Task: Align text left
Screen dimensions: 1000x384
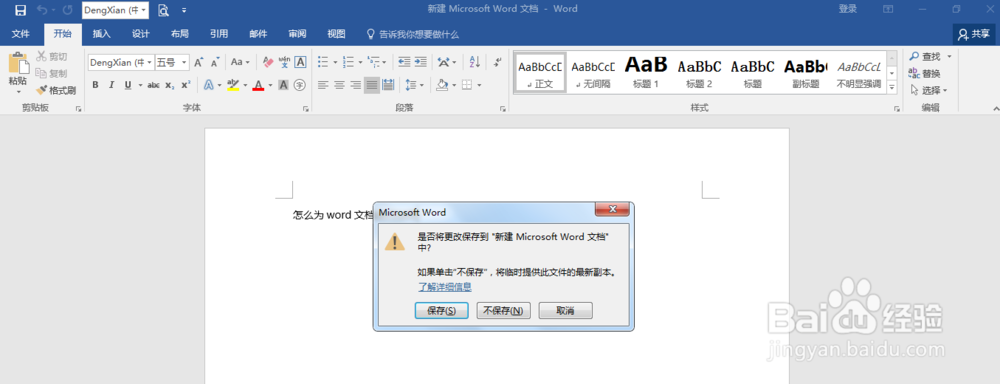Action: [323, 85]
